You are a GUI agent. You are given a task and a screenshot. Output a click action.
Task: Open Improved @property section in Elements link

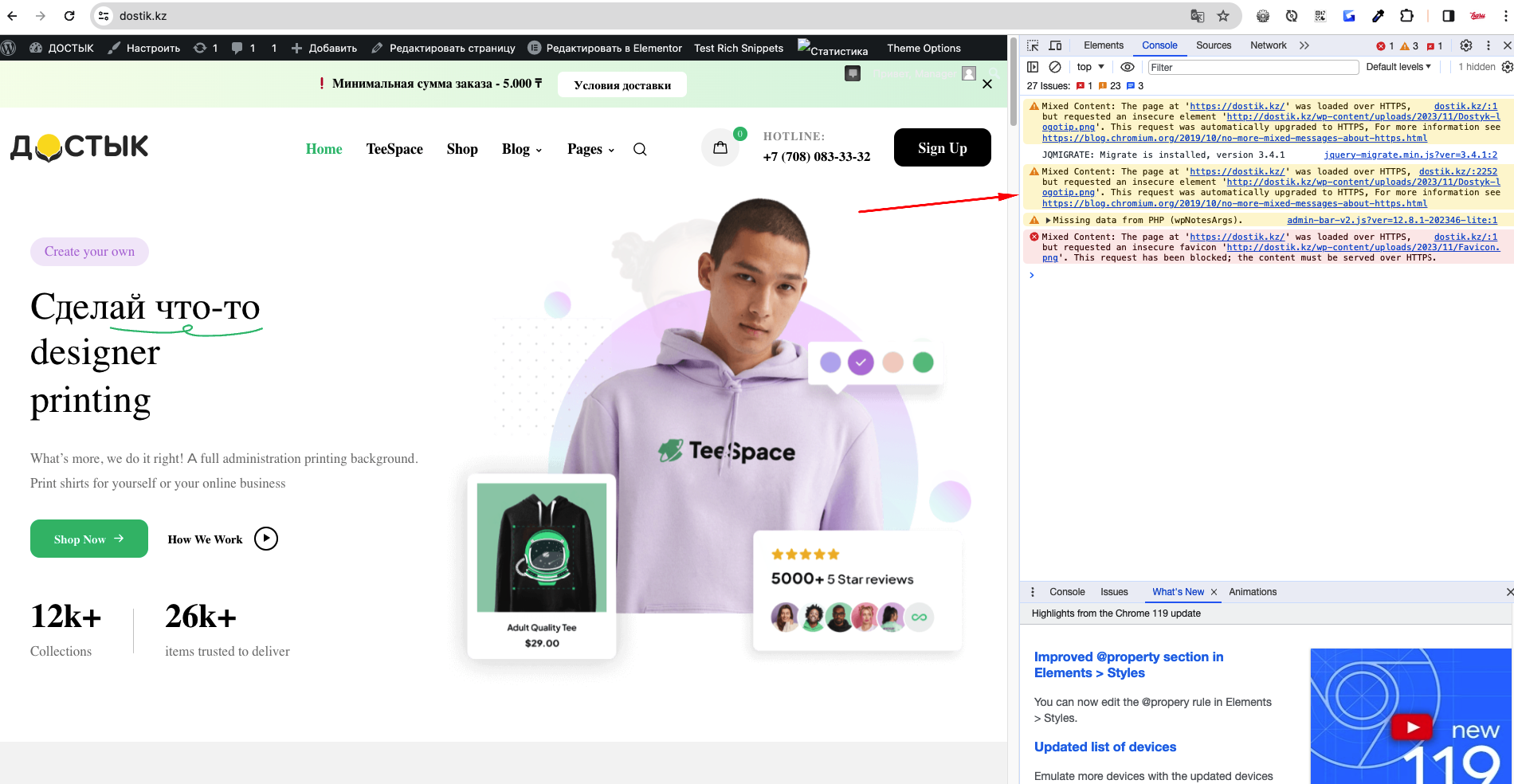(x=1128, y=664)
